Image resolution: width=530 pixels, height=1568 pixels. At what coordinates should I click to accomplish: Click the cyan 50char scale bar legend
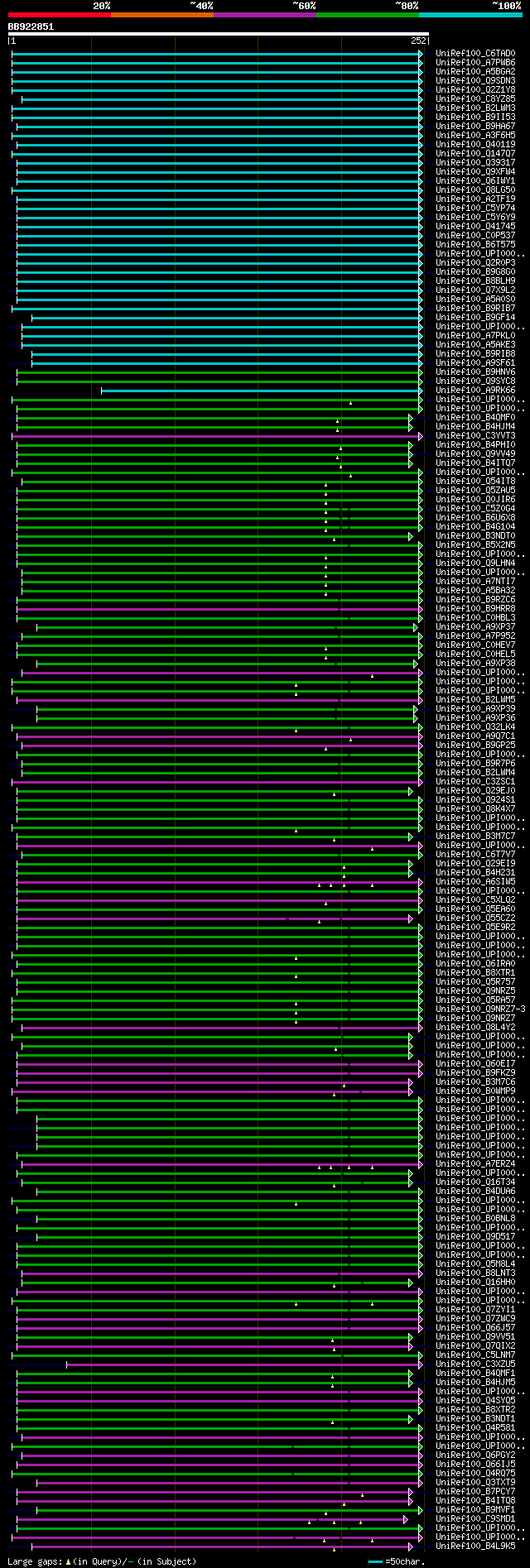point(376,1561)
